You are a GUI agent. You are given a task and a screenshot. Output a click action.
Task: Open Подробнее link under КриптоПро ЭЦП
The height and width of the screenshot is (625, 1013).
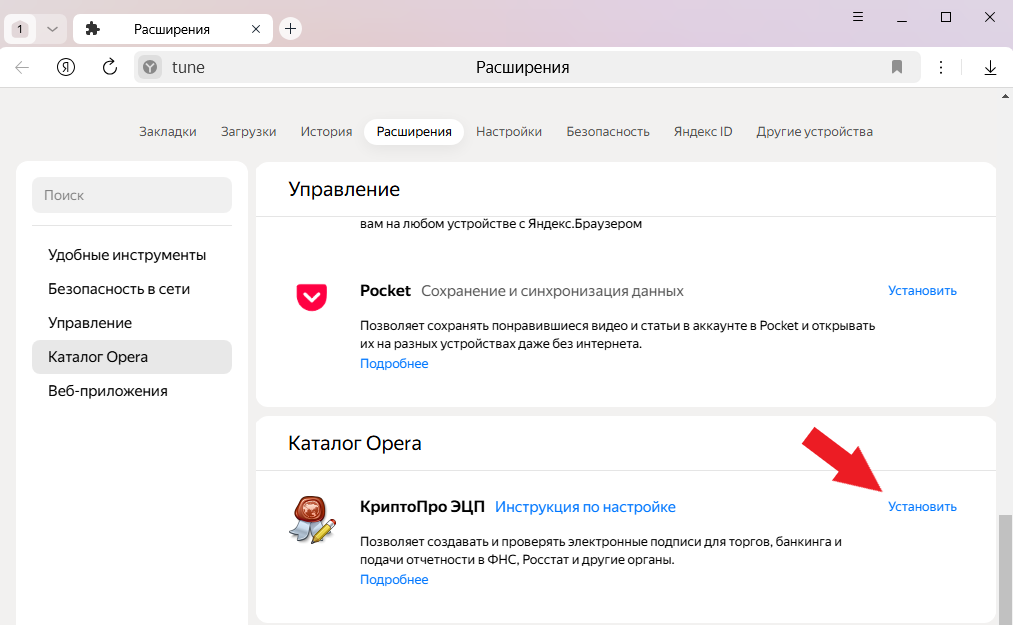(x=394, y=580)
